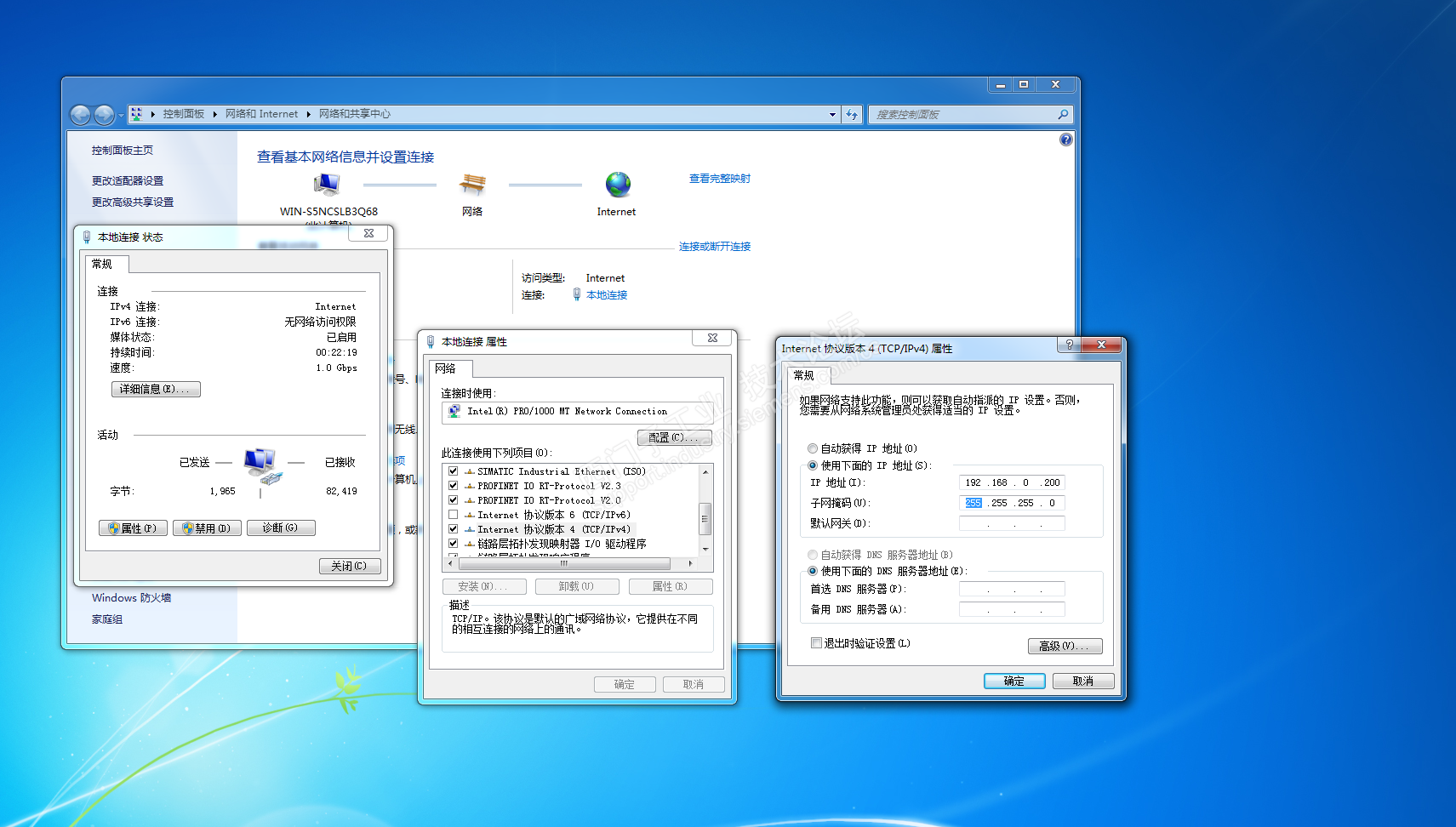Click the WIN-S5NCSLB3Q68 computer icon

click(x=327, y=185)
